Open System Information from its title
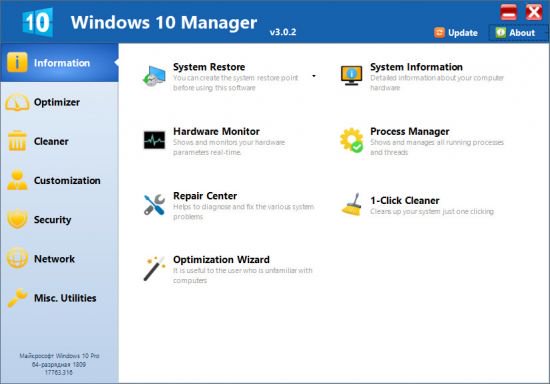This screenshot has width=550, height=384. (x=416, y=67)
